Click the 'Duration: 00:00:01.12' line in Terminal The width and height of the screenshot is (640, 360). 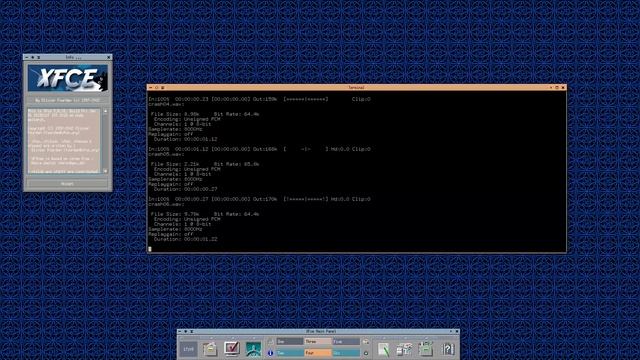186,139
